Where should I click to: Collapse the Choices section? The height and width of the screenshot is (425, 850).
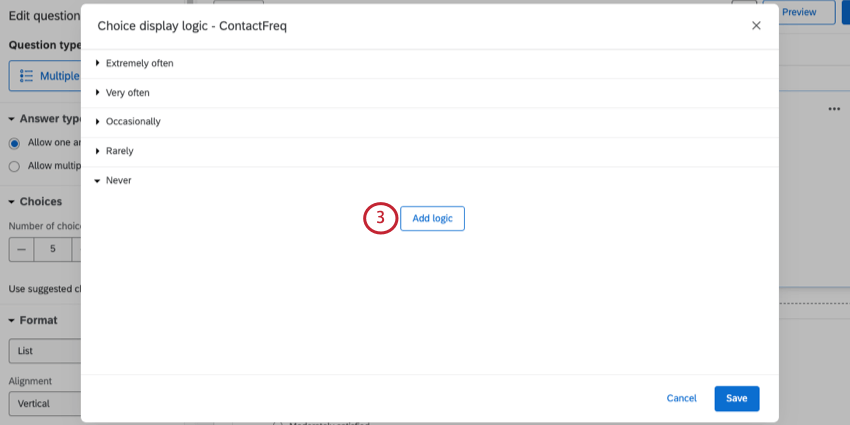(11, 202)
